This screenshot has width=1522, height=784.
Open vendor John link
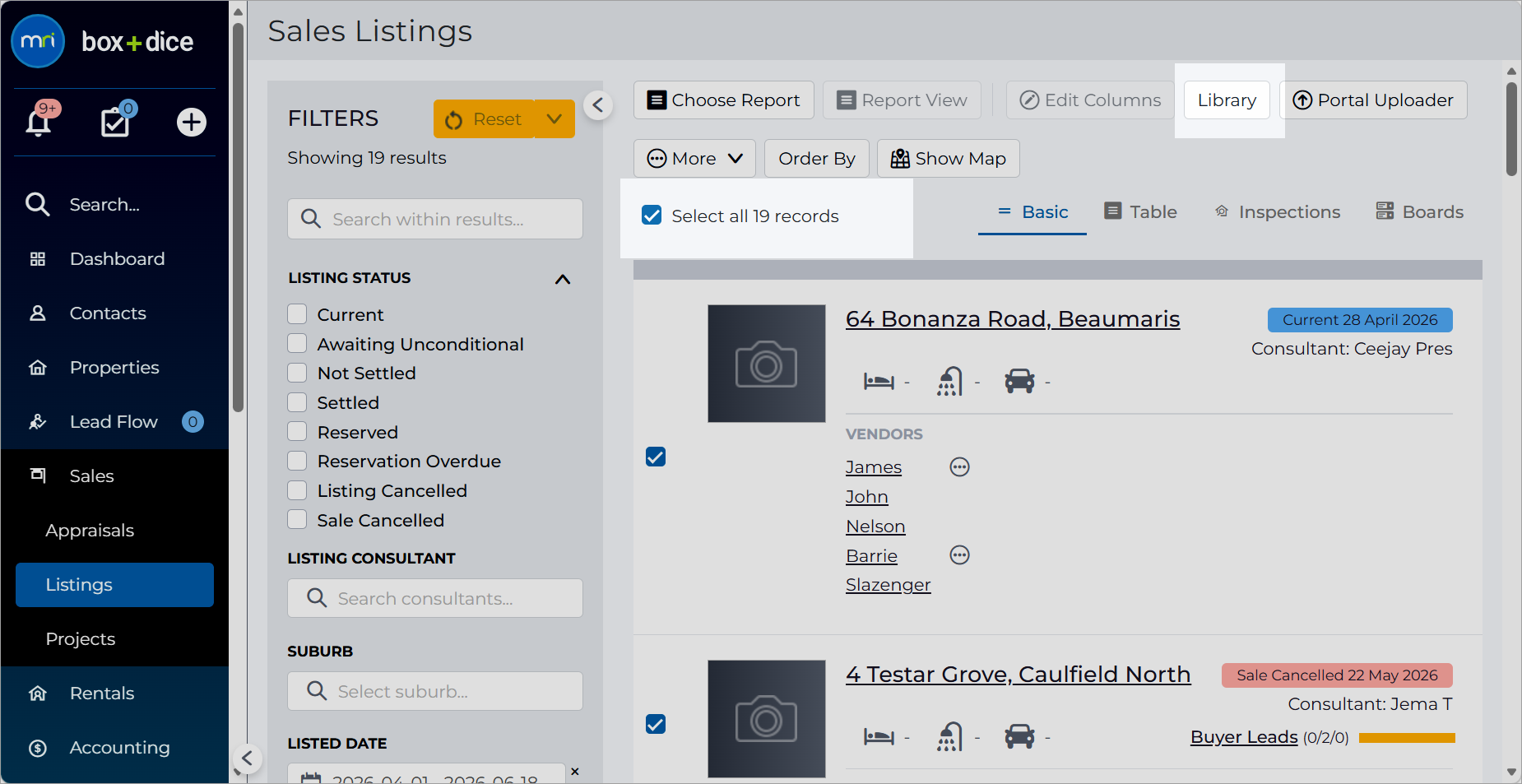[x=867, y=497]
